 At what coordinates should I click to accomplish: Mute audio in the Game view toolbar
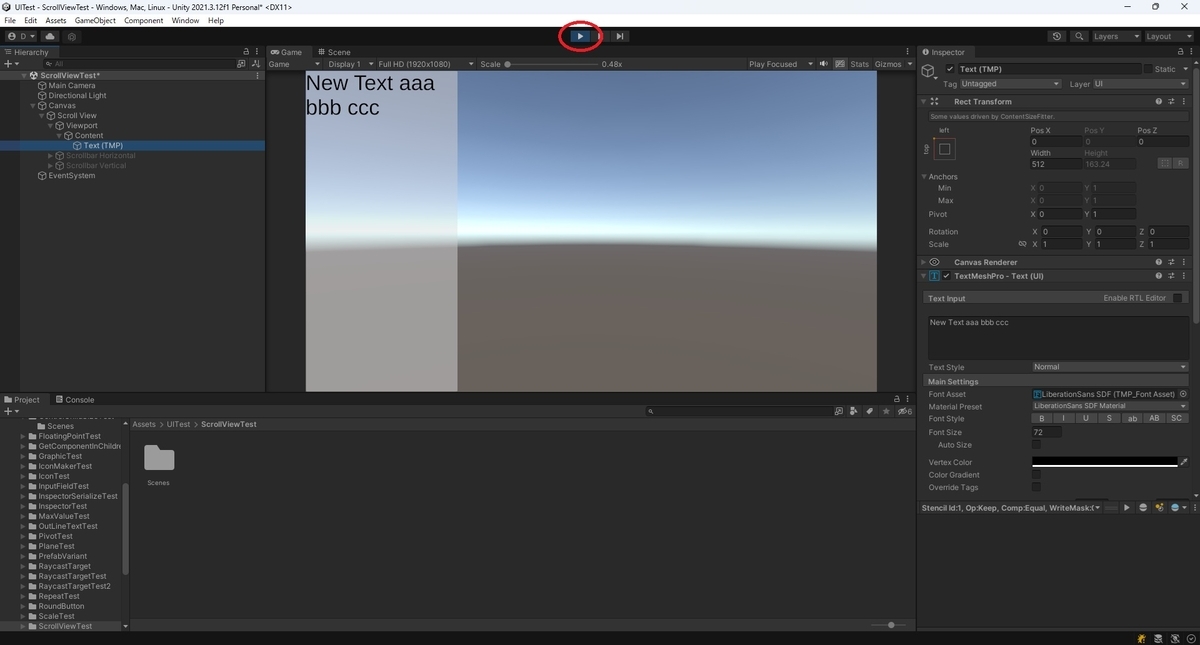coord(824,63)
